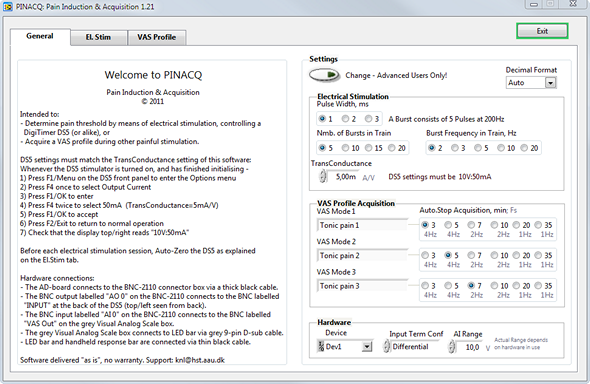This screenshot has height=384, width=590.
Task: Open the Decimal Format dropdown
Action: tap(550, 83)
